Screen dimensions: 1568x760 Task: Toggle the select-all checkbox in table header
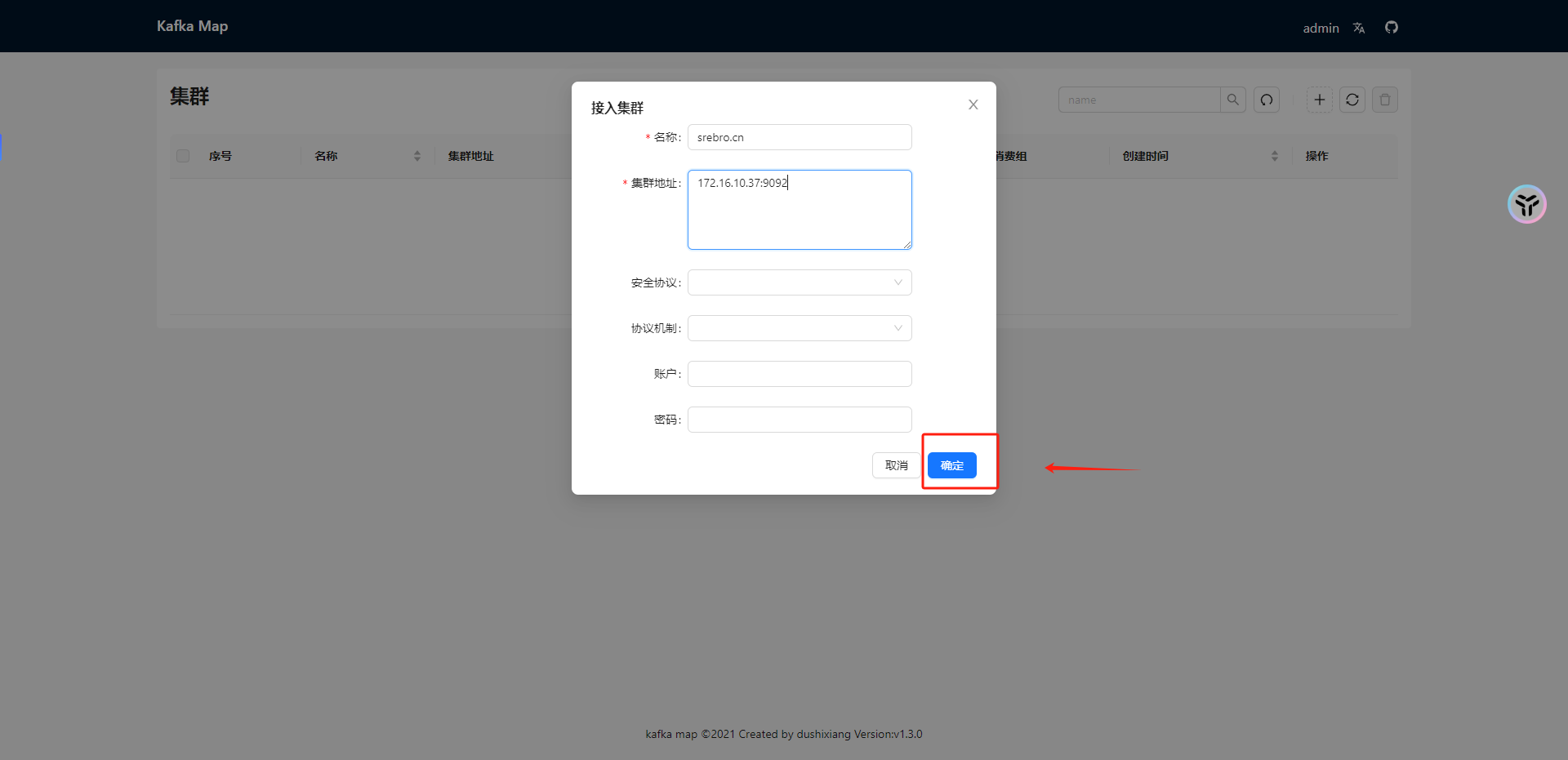(x=183, y=156)
